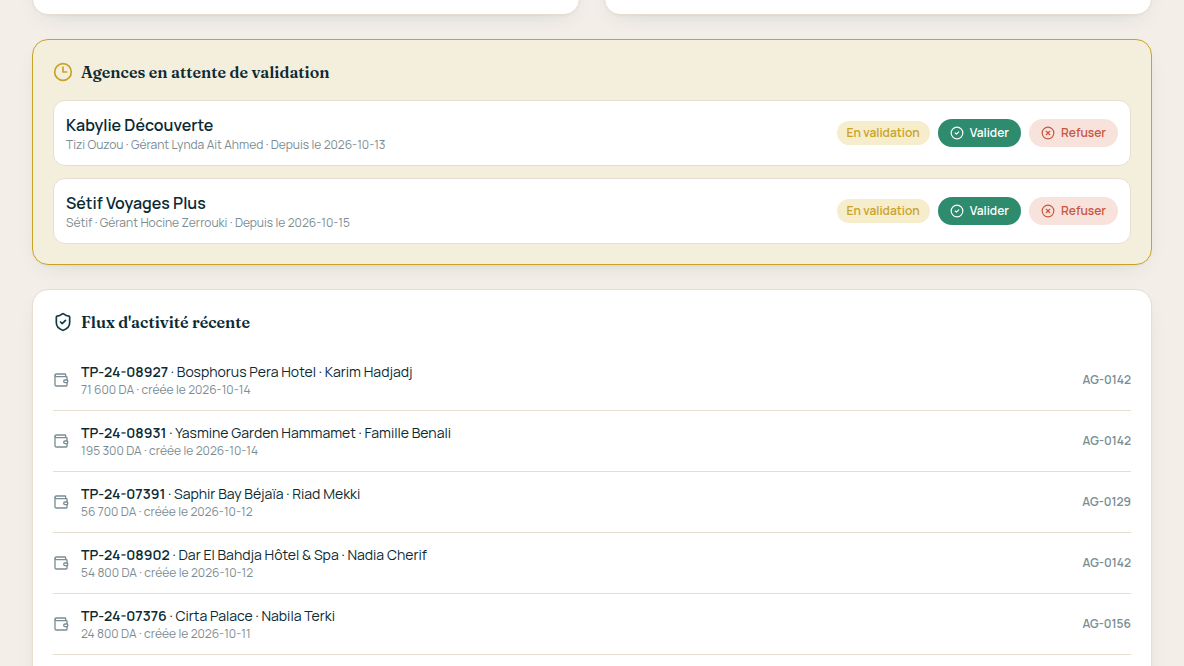Screen dimensions: 1184x666
Task: Click the 54 800 DA amount line
Action: click(x=167, y=573)
